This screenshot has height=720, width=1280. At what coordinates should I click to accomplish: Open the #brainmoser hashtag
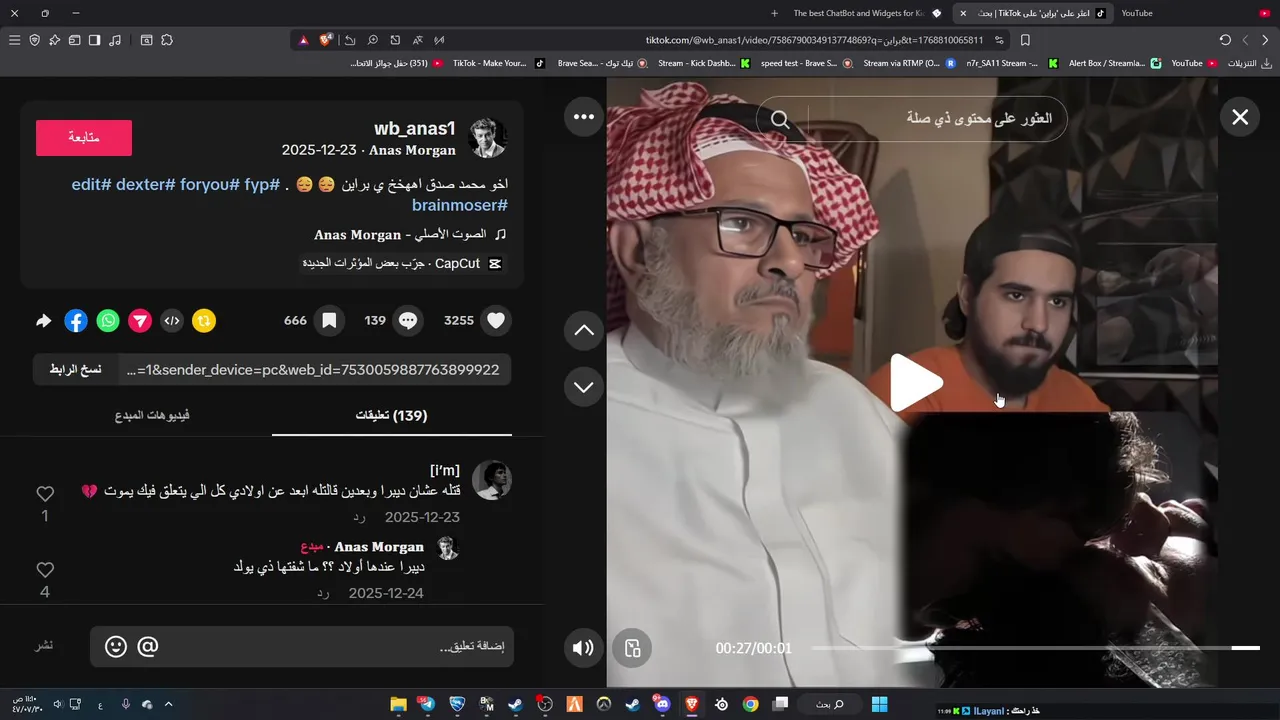coord(460,205)
